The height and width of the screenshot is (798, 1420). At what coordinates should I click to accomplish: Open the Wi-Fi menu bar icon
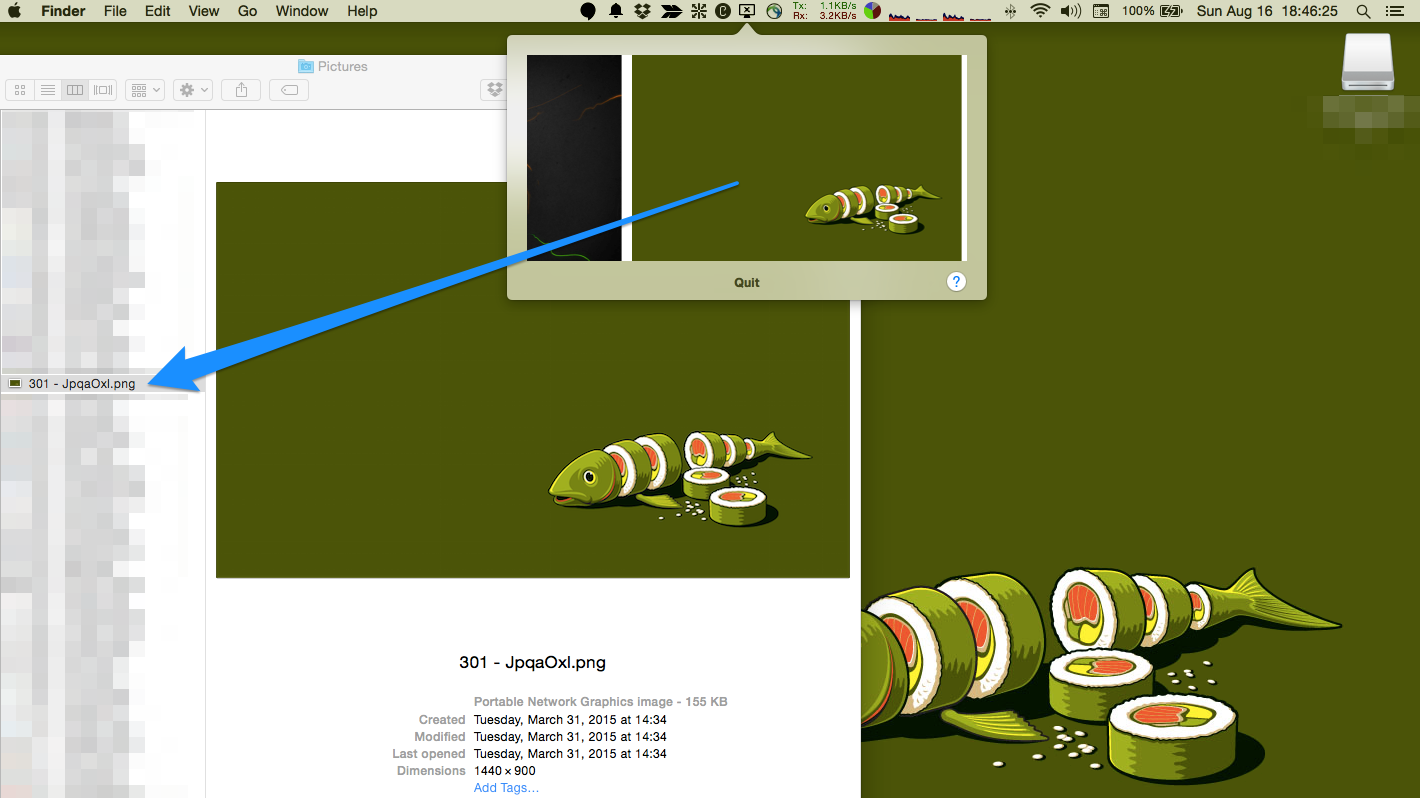point(1041,11)
